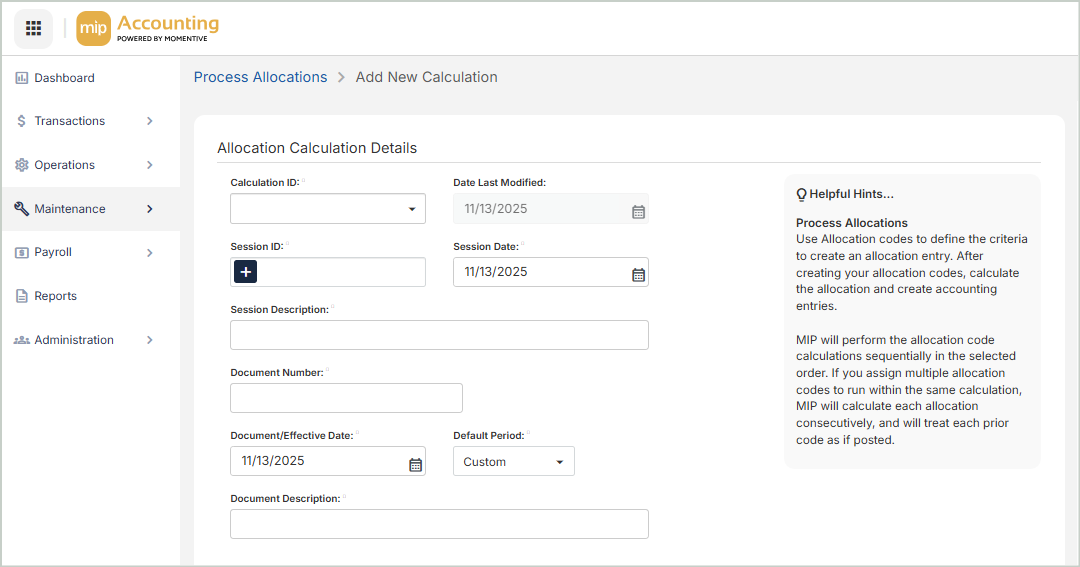
Task: Select Maintenance in the sidebar
Action: tap(70, 209)
